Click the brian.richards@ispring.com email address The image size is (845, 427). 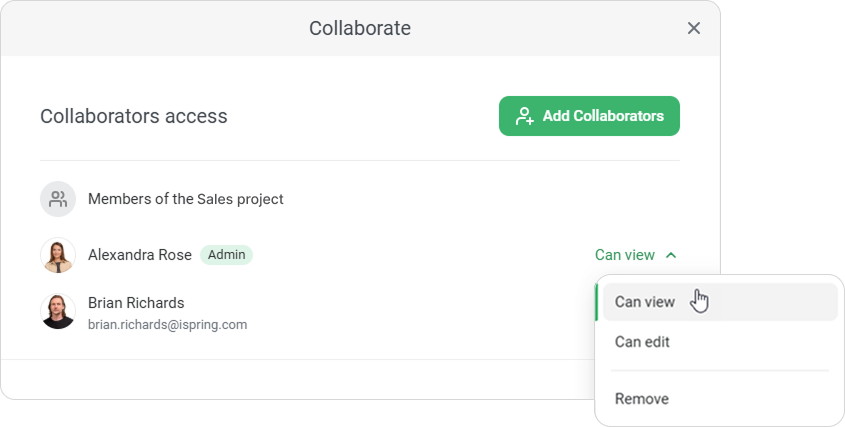(167, 325)
